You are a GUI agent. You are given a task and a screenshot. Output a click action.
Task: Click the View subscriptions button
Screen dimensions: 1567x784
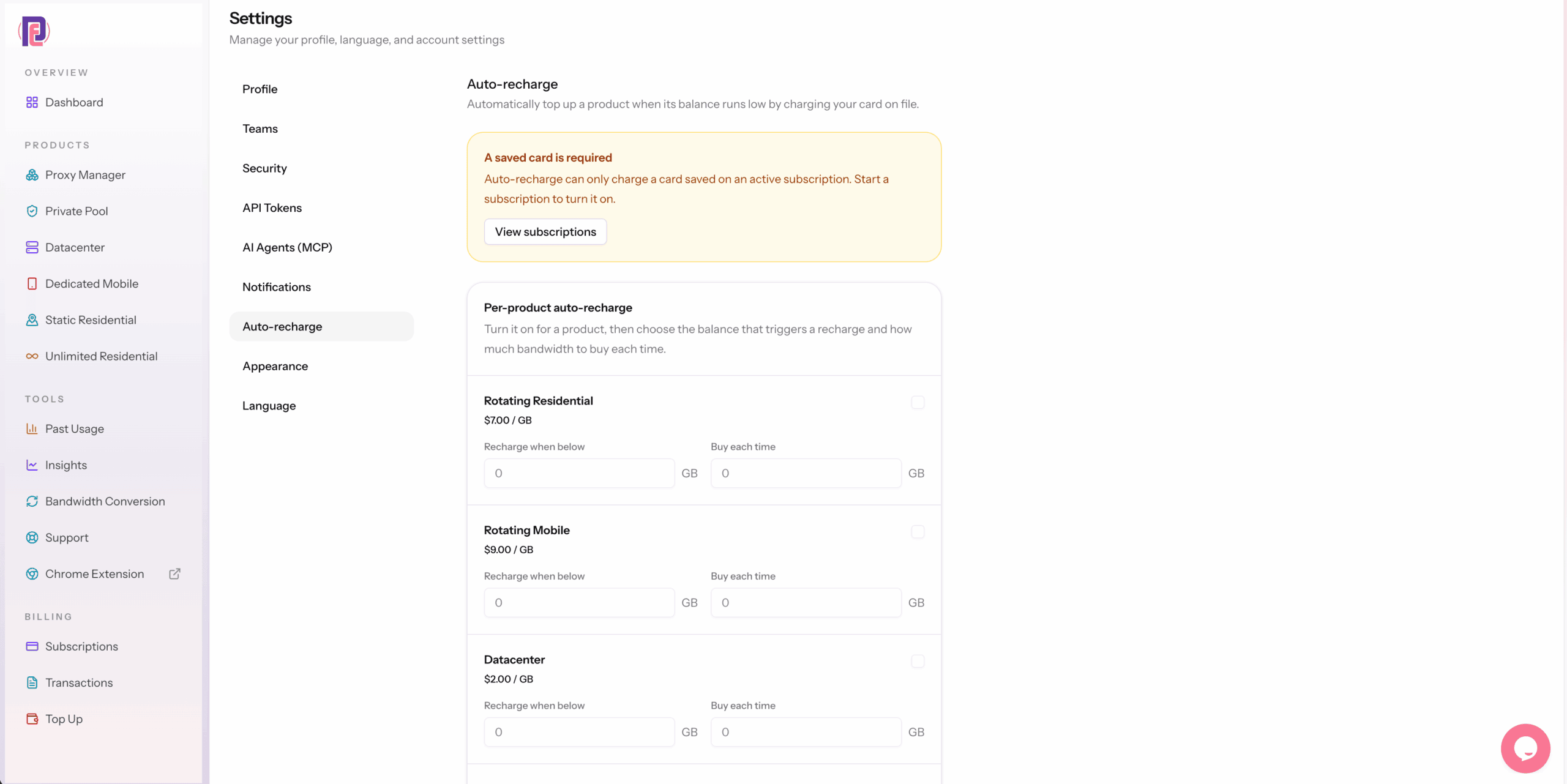pyautogui.click(x=545, y=232)
